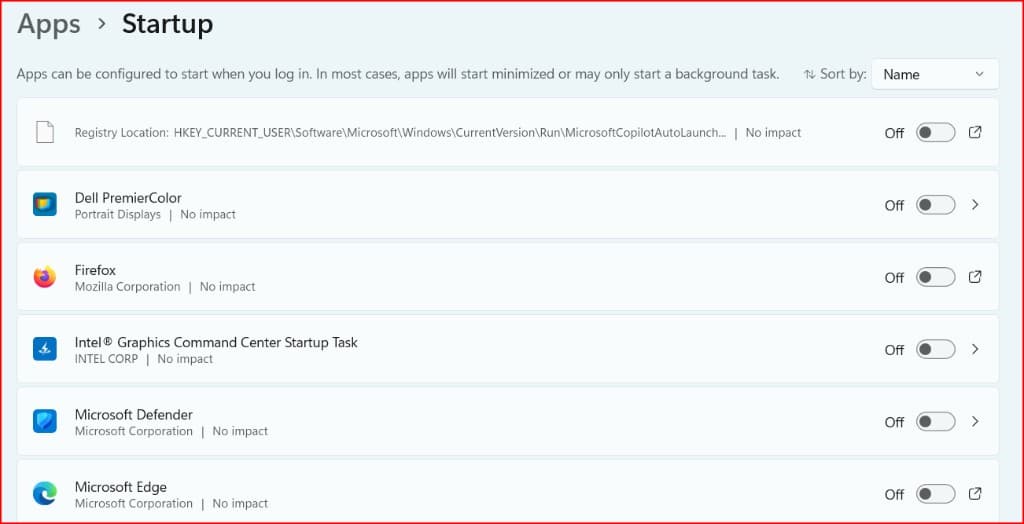Click Microsoft Corporation under Microsoft Defender

pyautogui.click(x=134, y=431)
